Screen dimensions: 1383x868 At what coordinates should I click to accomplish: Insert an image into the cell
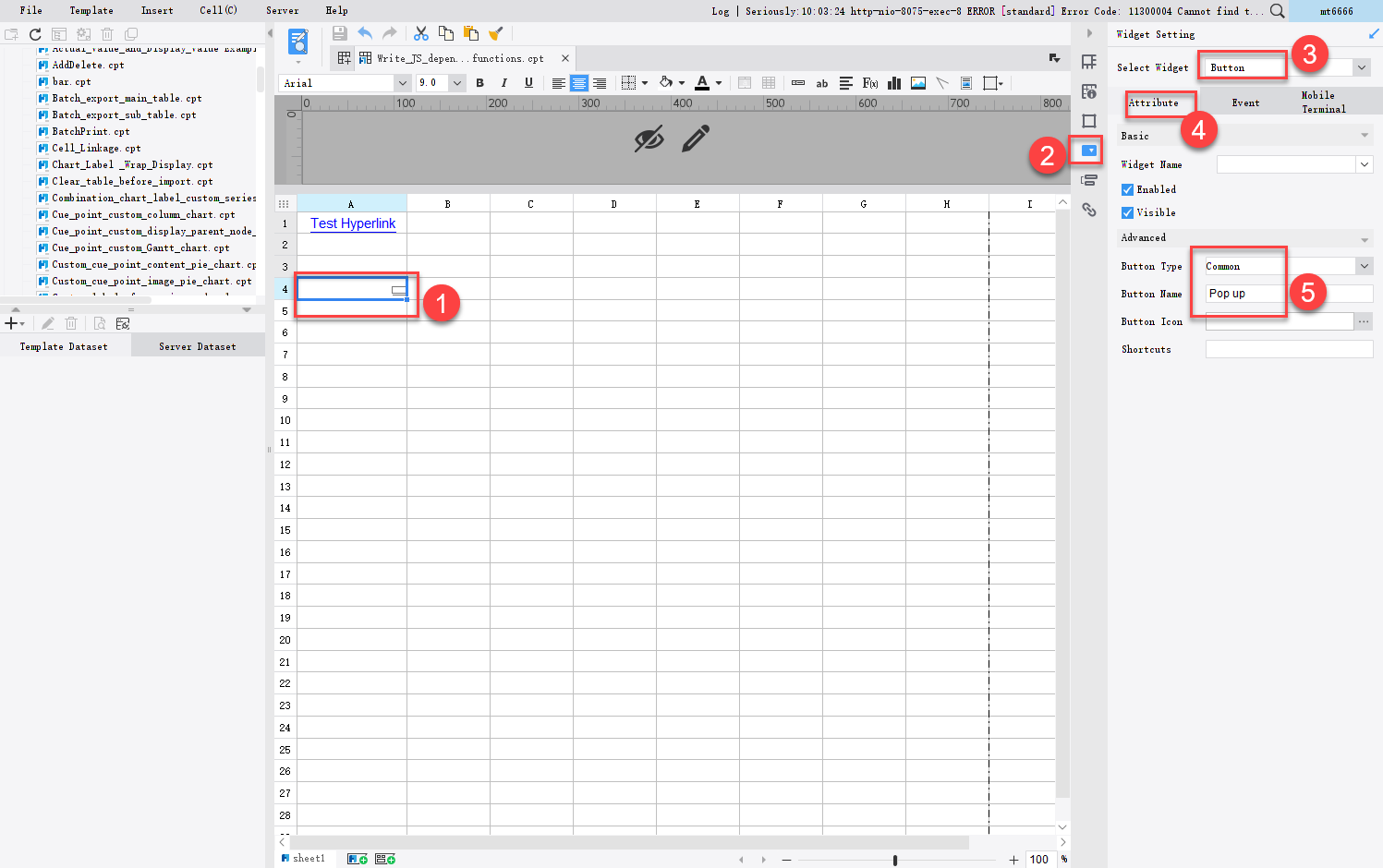click(x=917, y=82)
